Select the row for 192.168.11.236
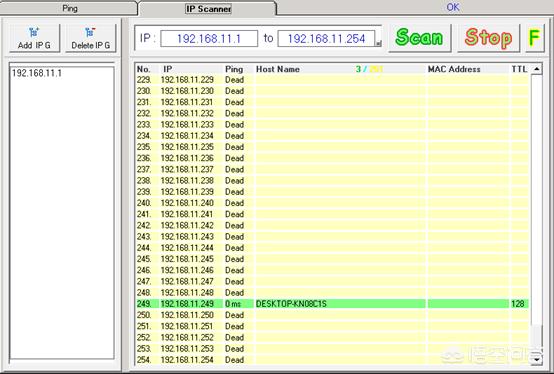The width and height of the screenshot is (554, 374). [x=332, y=158]
